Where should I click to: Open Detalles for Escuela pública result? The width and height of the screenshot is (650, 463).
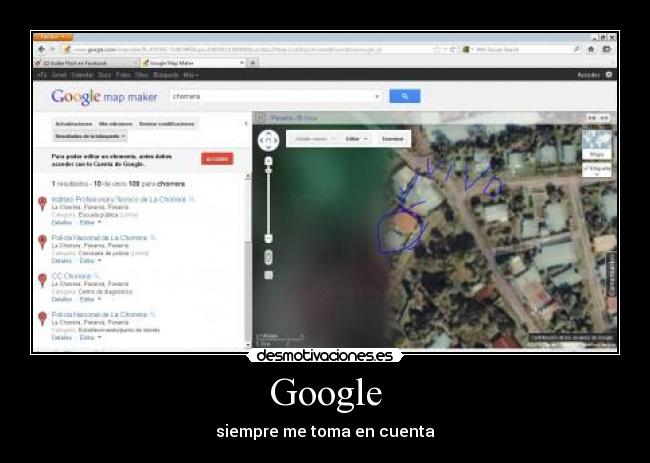62,223
